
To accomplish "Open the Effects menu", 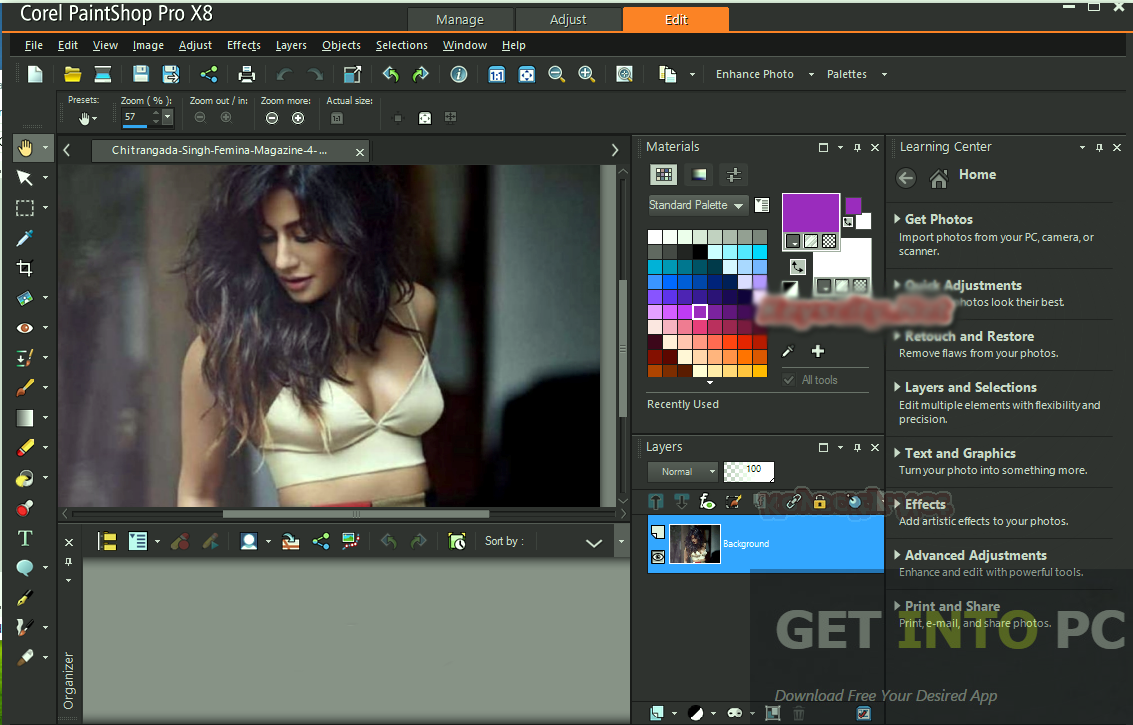I will coord(244,45).
